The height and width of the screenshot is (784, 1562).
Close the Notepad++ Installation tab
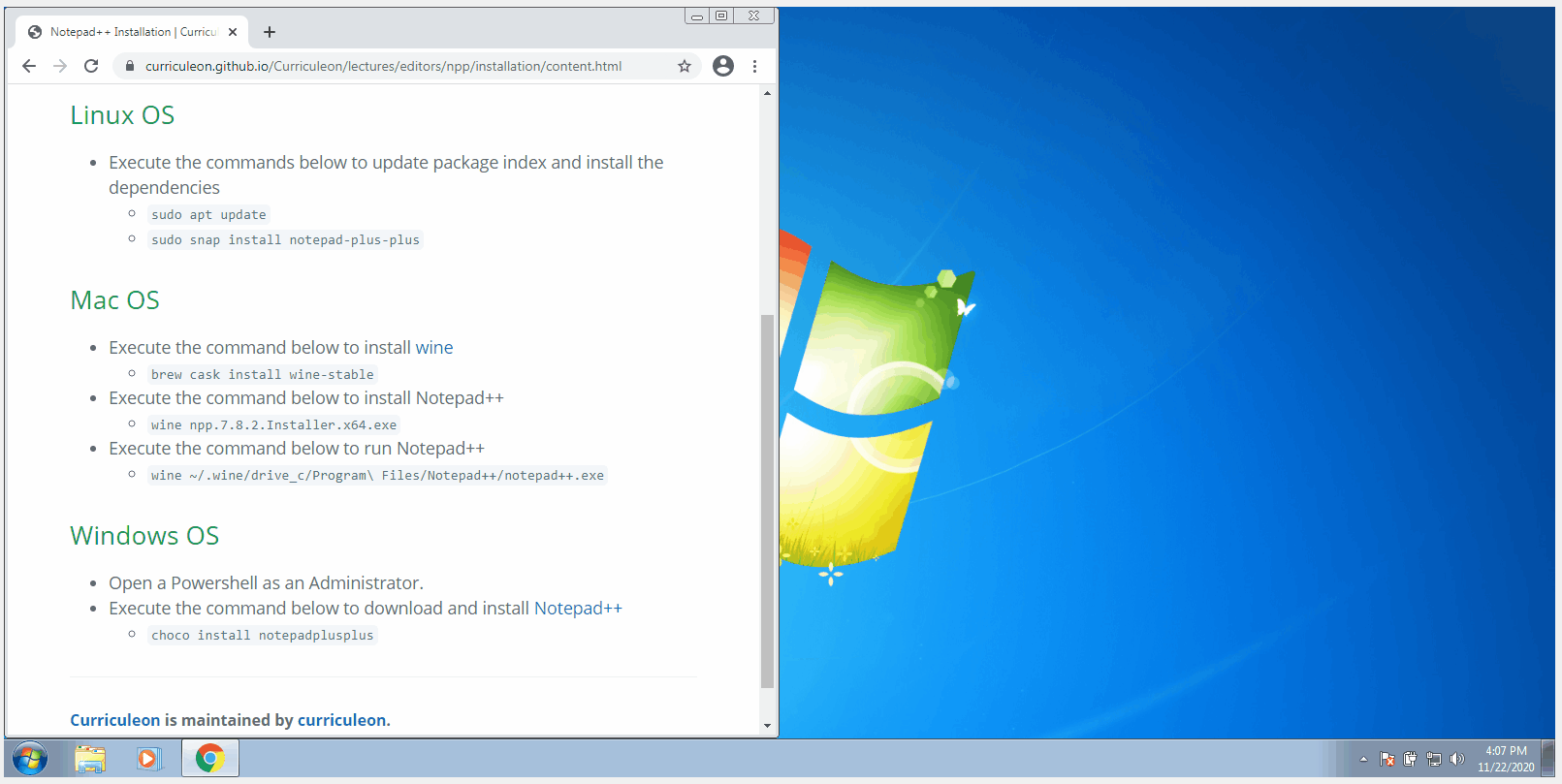pos(233,32)
